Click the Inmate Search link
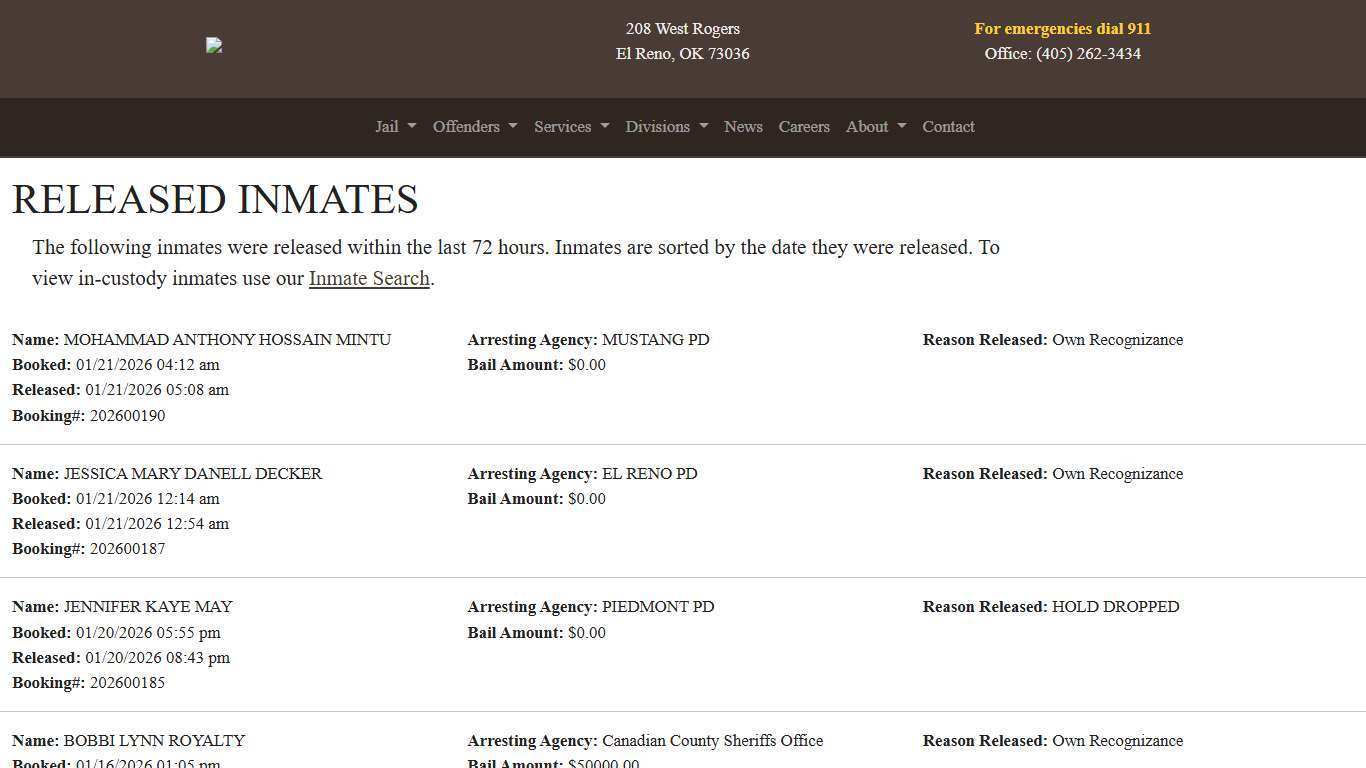 tap(368, 278)
